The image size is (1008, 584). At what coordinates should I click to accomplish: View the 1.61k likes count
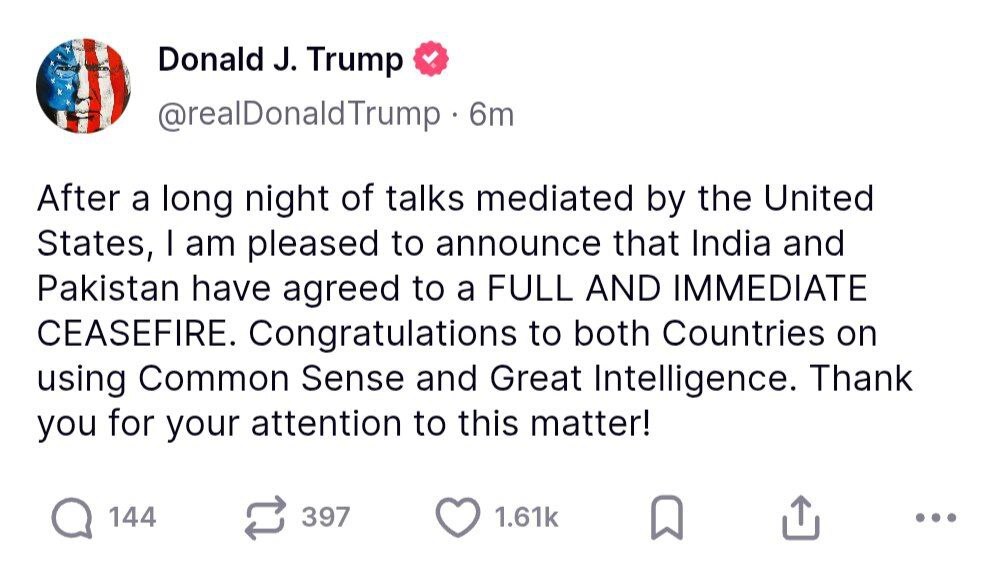click(x=526, y=517)
